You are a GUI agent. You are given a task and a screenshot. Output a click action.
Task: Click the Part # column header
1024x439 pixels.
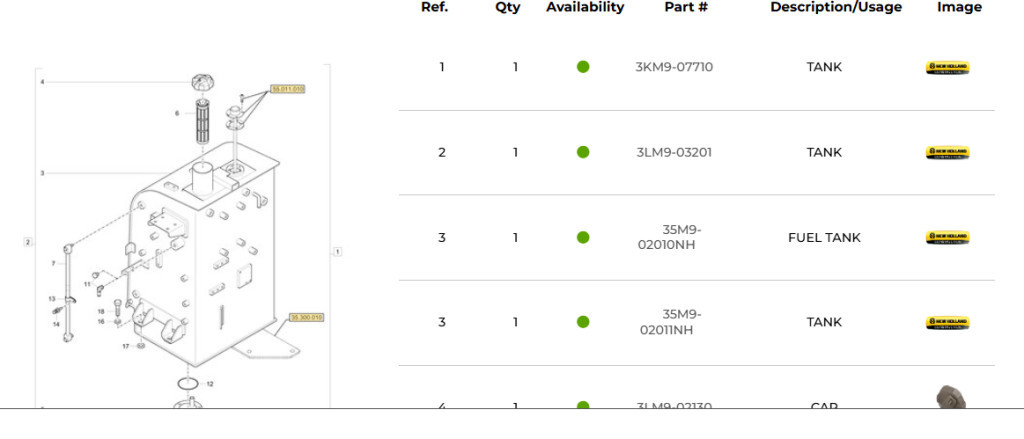pos(686,7)
